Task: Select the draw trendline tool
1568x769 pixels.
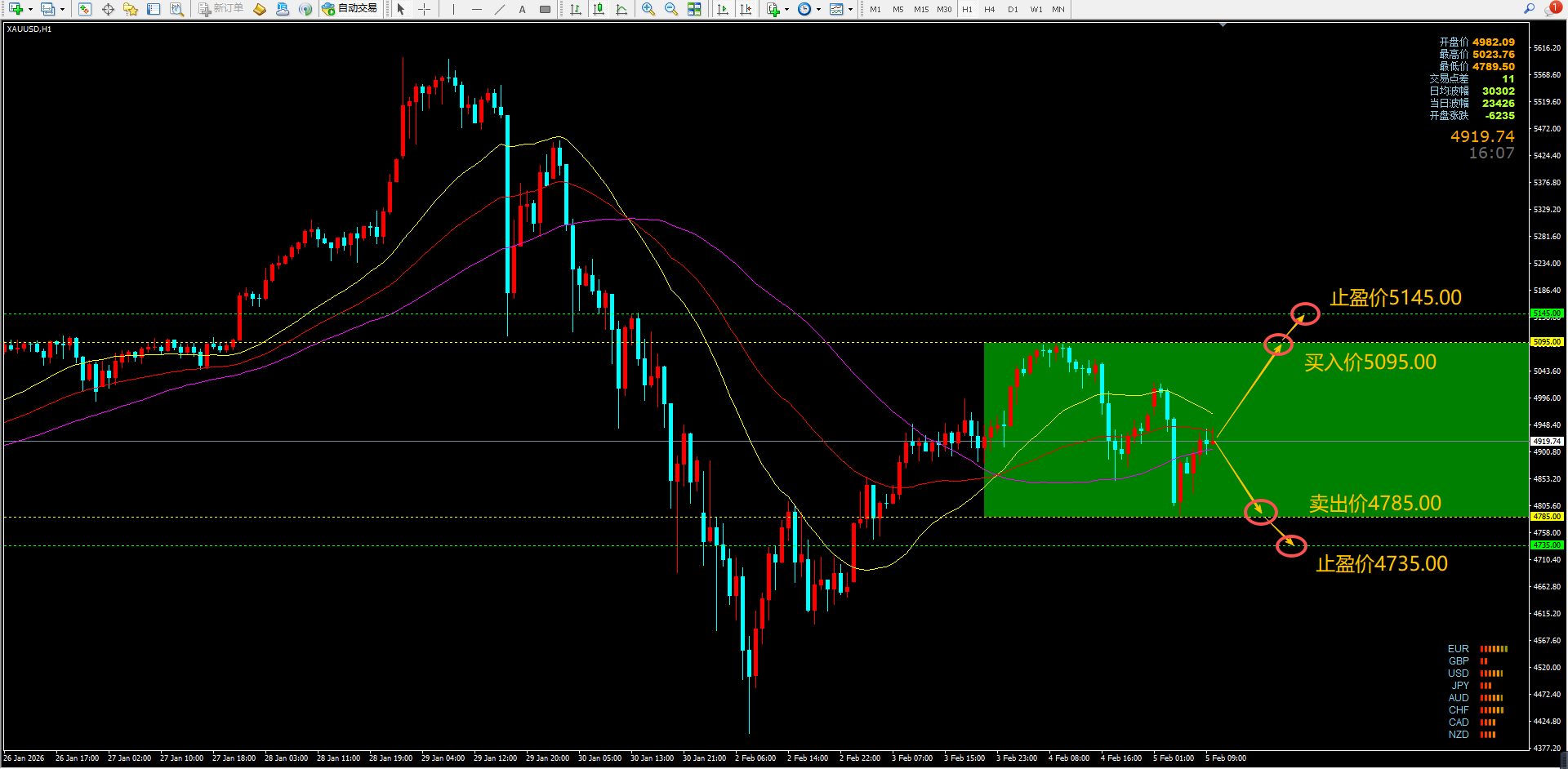Action: [x=499, y=9]
